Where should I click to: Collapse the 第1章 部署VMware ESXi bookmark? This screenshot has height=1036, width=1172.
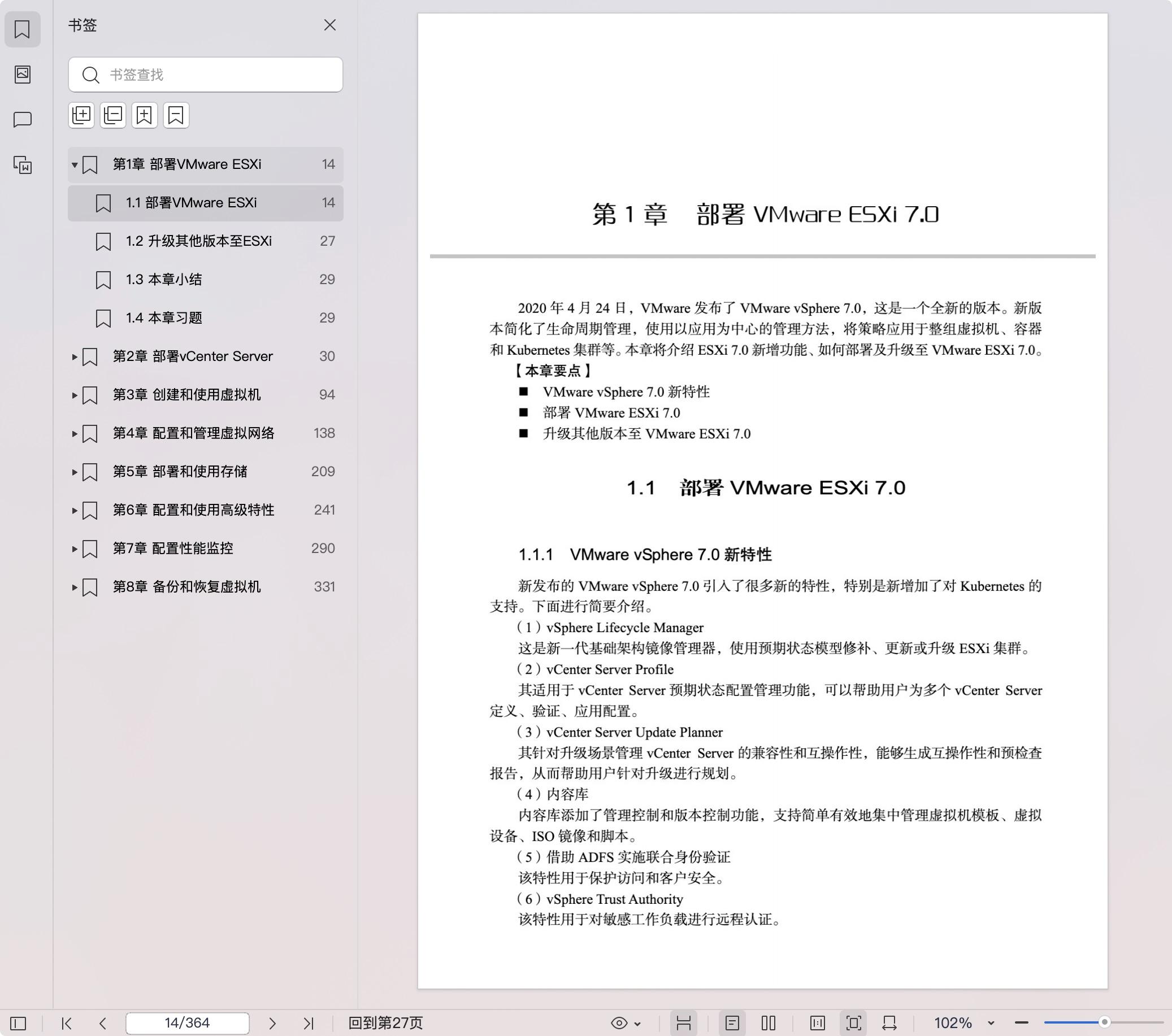pyautogui.click(x=75, y=164)
